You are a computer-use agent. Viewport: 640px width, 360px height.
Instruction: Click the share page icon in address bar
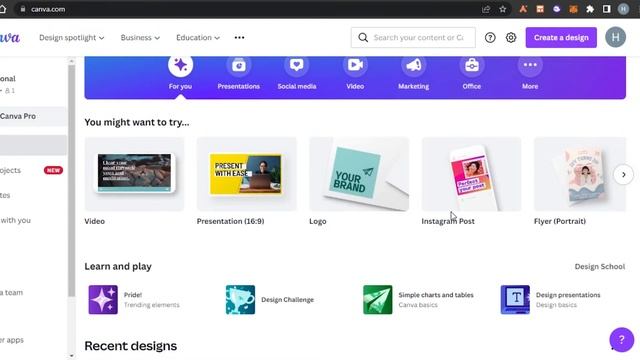point(486,9)
